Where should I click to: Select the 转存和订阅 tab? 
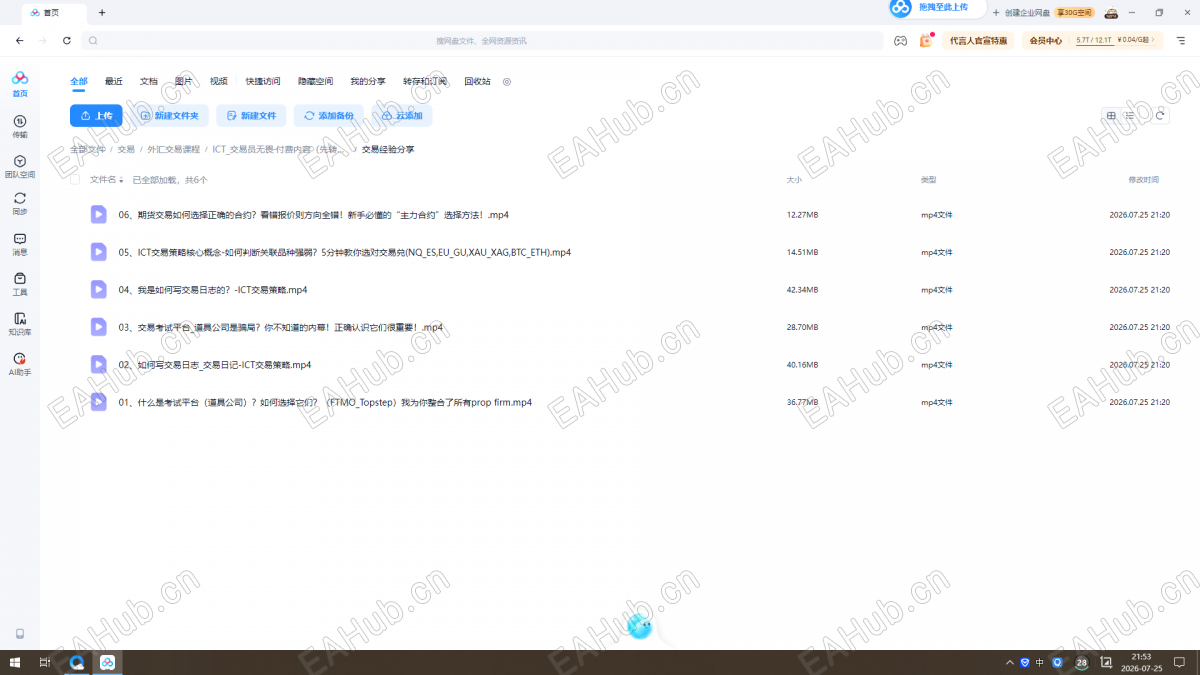(x=425, y=81)
